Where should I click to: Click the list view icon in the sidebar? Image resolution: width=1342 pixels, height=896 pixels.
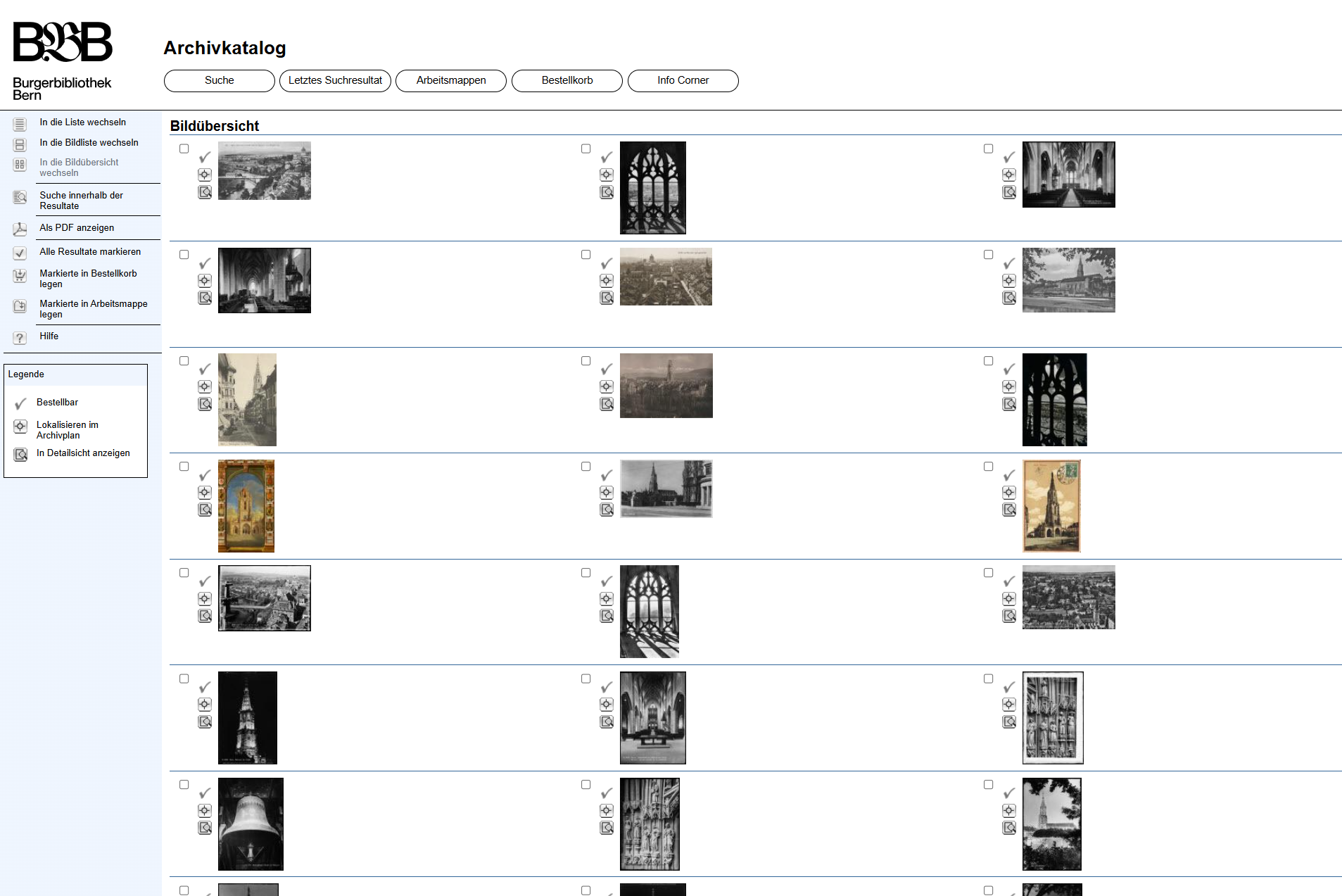click(20, 125)
